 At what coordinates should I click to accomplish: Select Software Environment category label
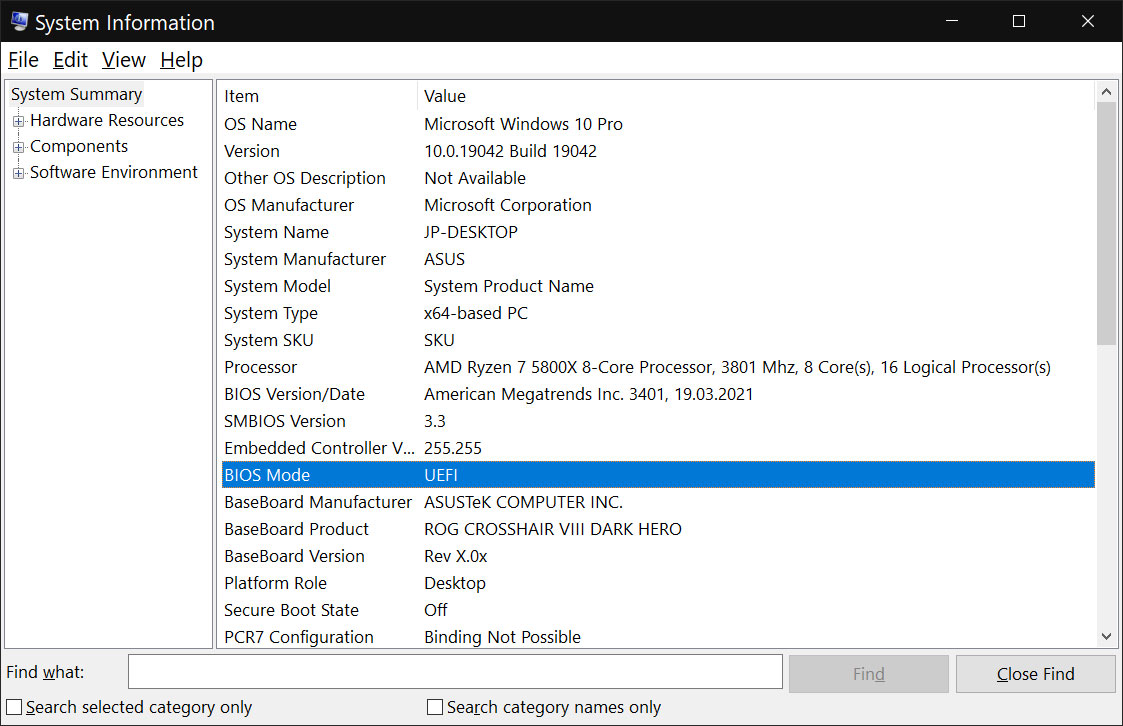[x=114, y=172]
